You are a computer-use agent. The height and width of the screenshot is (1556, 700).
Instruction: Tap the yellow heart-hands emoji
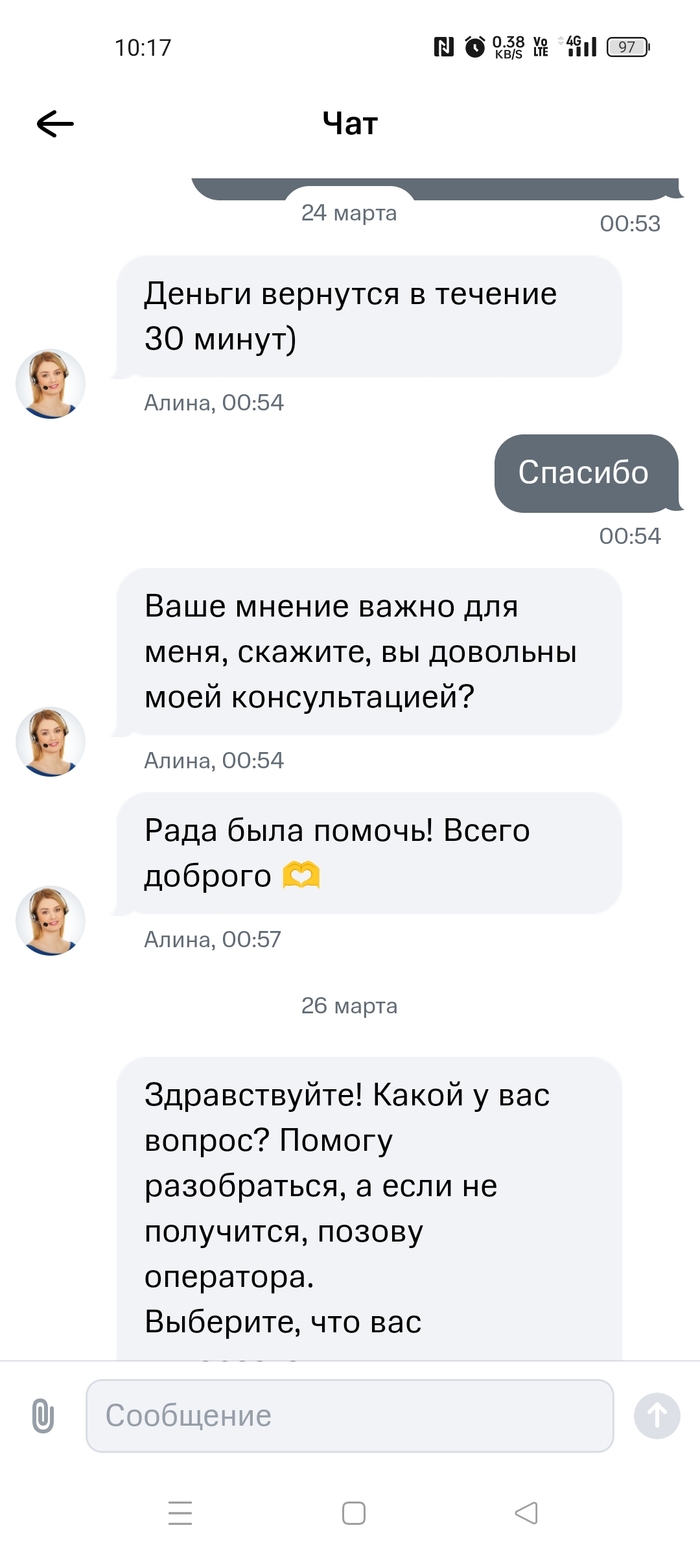click(x=301, y=876)
